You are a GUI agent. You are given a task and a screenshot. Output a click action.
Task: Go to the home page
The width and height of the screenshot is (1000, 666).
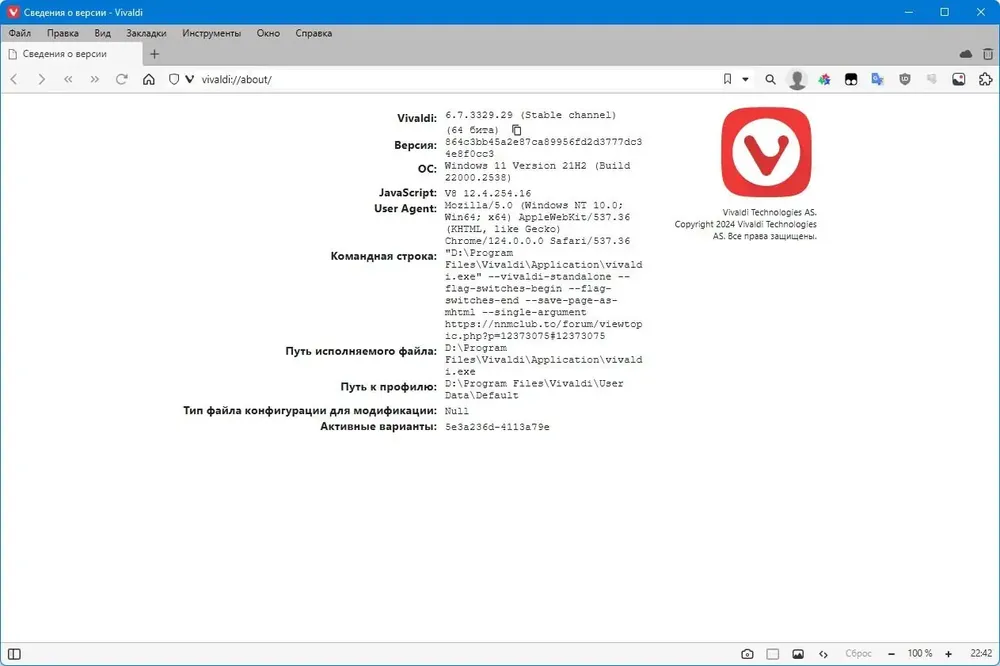point(149,79)
